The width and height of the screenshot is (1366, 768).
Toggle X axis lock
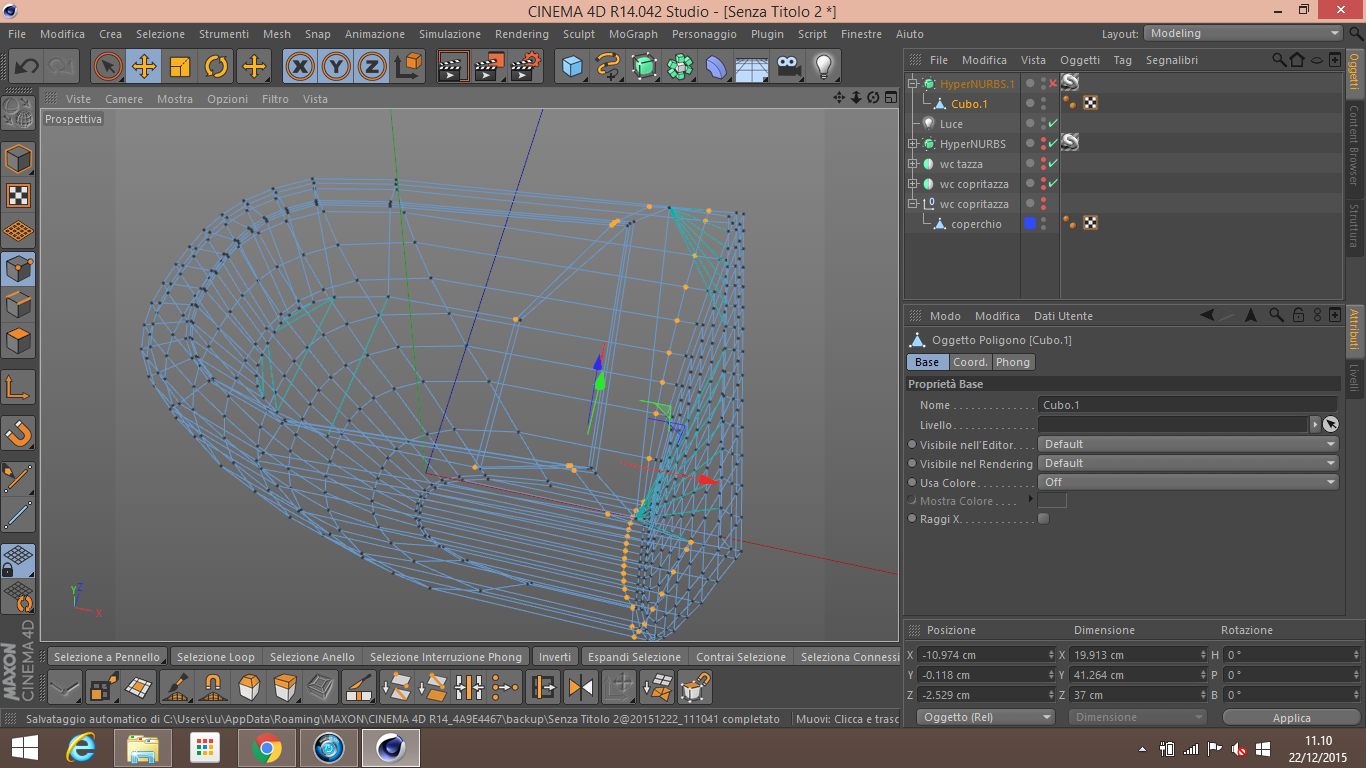(x=299, y=67)
